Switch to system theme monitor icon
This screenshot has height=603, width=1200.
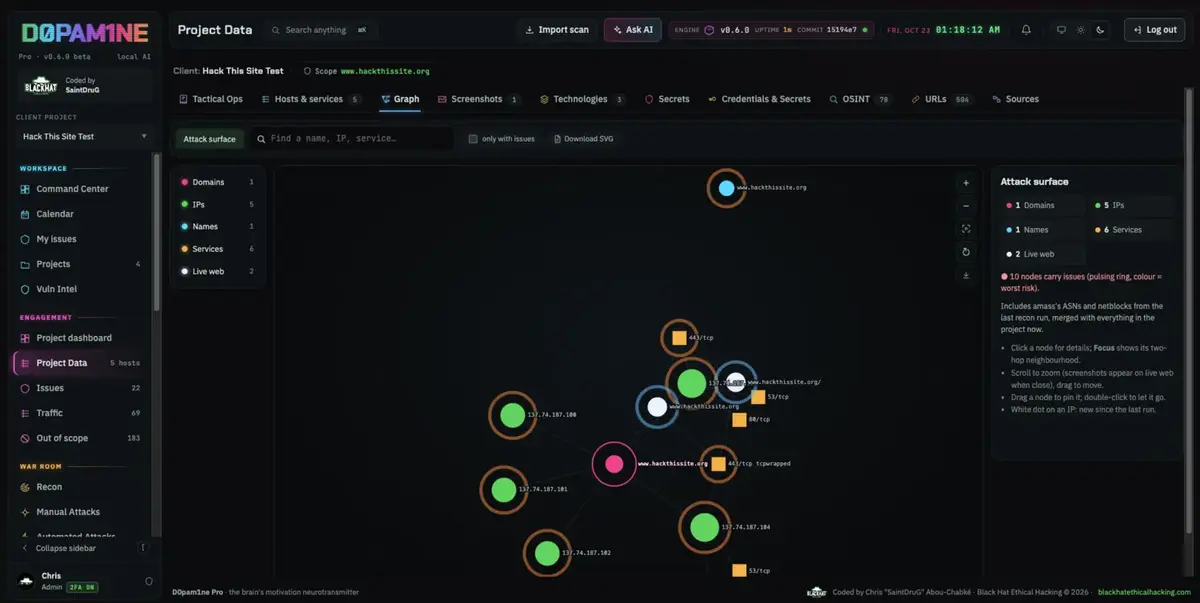(1061, 30)
